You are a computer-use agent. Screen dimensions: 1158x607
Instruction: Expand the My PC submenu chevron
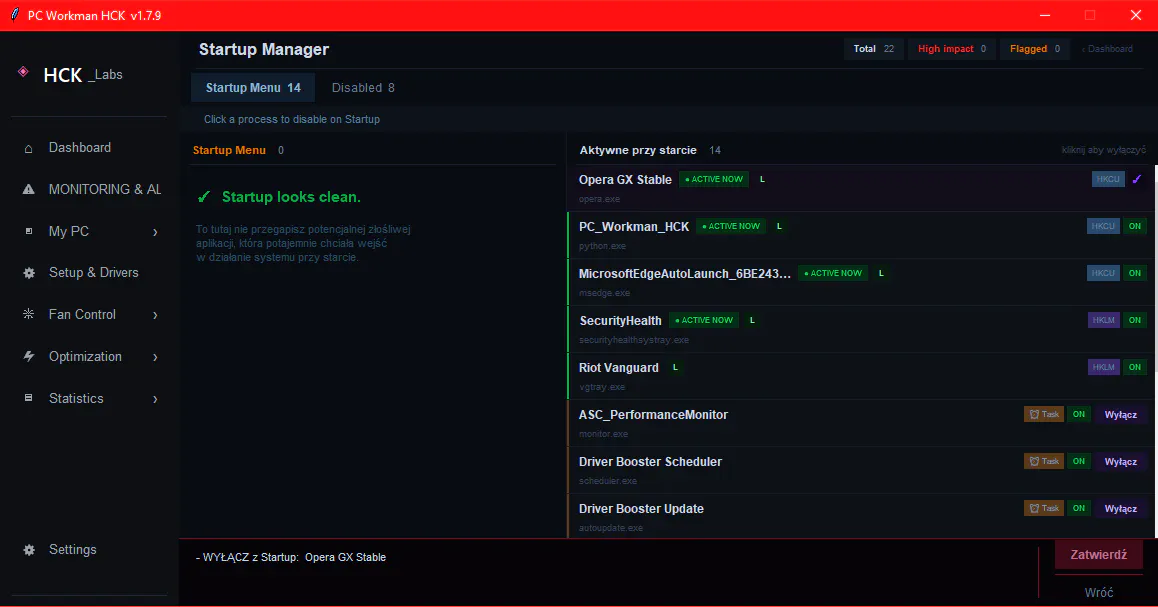click(x=155, y=232)
